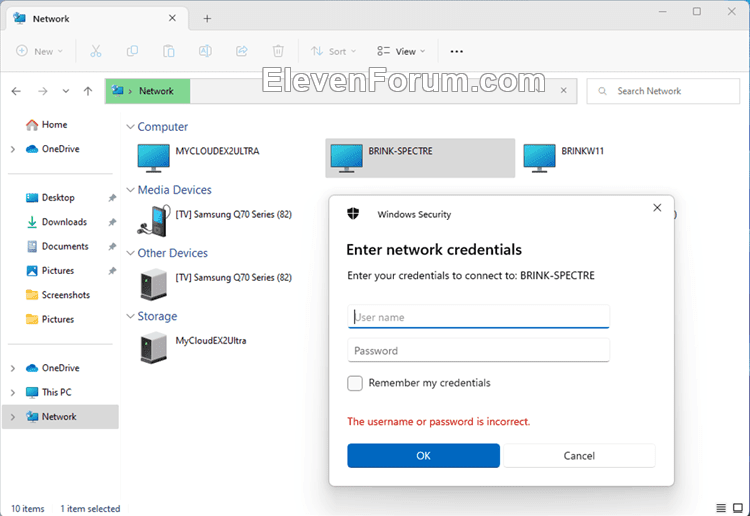Open Desktop in quick access

click(50, 198)
